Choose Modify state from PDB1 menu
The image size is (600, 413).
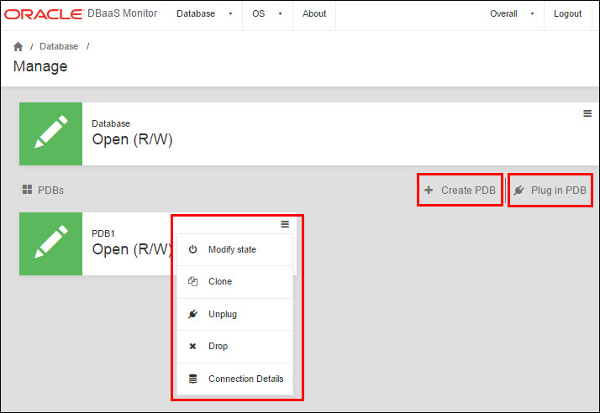[235, 250]
